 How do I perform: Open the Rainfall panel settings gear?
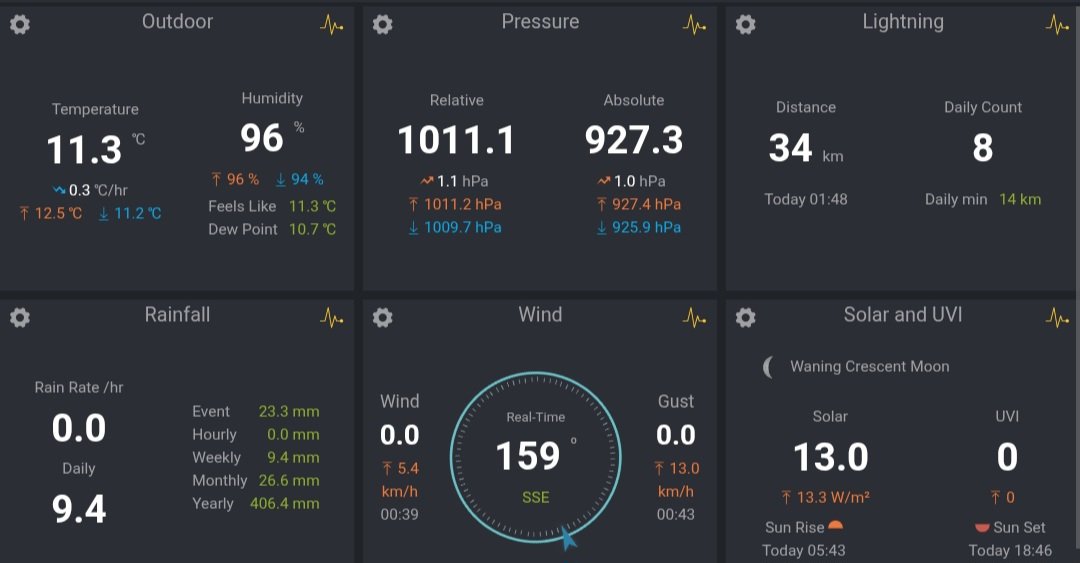click(20, 318)
